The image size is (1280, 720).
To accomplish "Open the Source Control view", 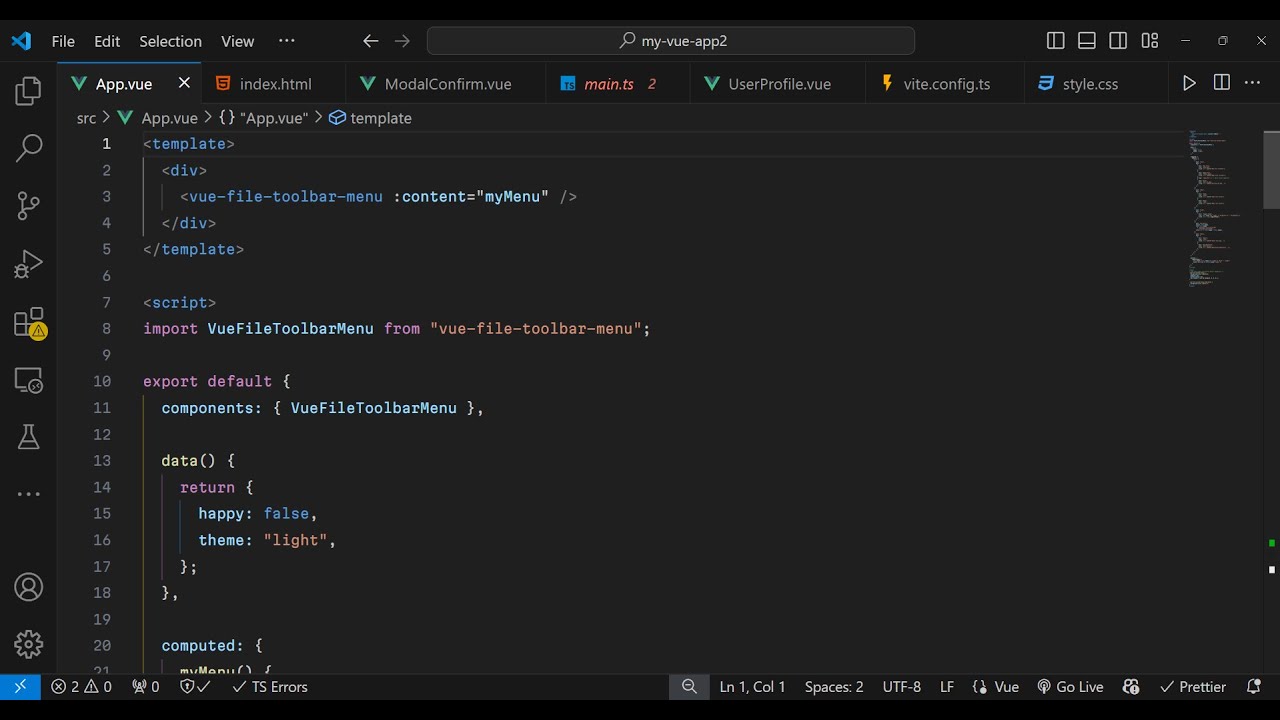I will [28, 206].
